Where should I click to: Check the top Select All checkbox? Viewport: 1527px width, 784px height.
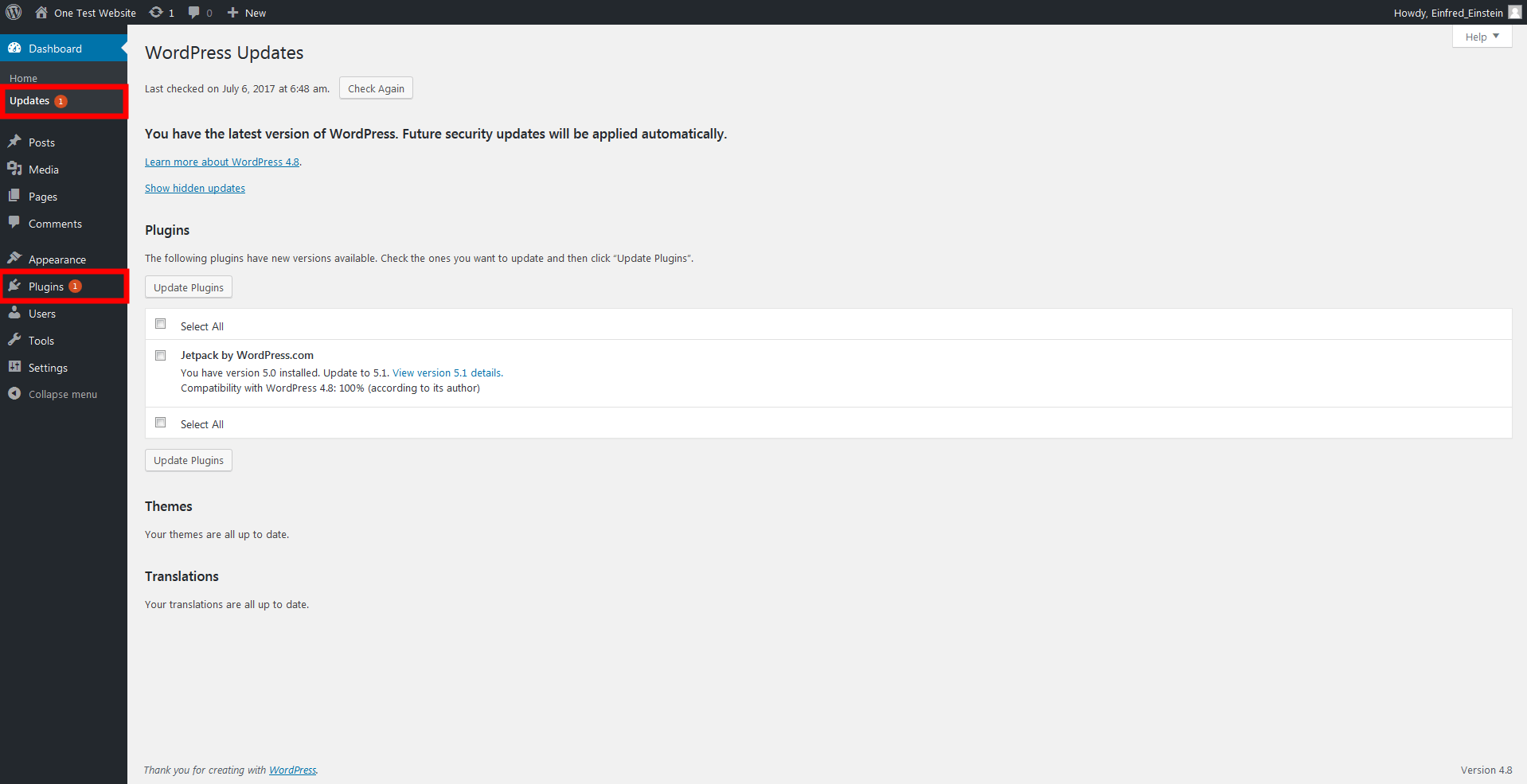[x=161, y=324]
